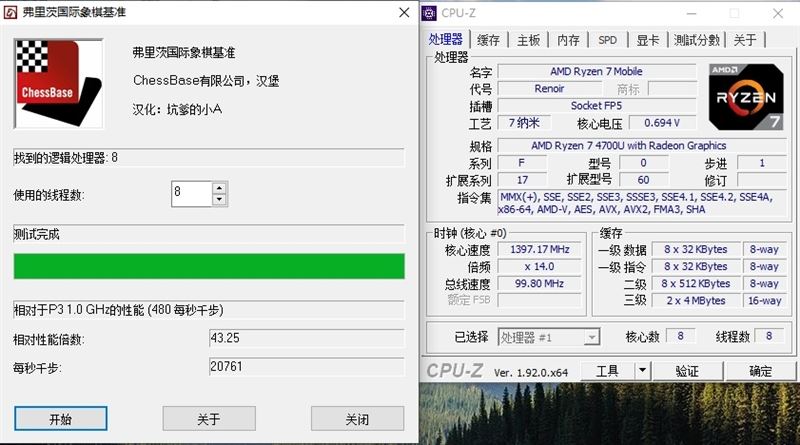Click the ChessBase logo image
The width and height of the screenshot is (800, 445).
59,84
